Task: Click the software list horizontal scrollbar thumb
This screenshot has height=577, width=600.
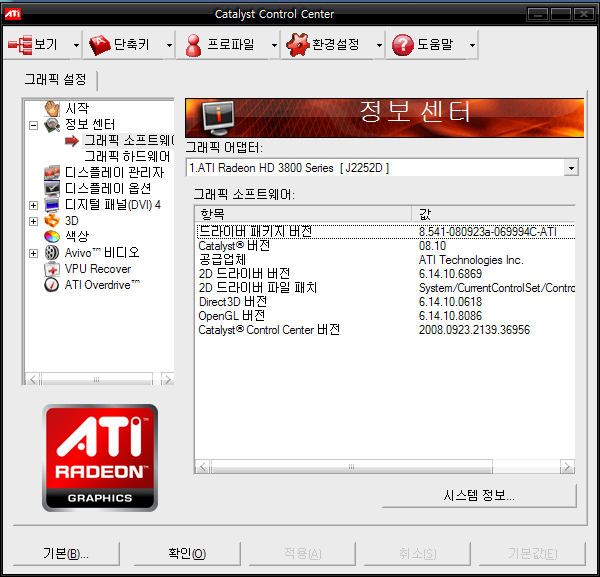Action: [x=351, y=467]
